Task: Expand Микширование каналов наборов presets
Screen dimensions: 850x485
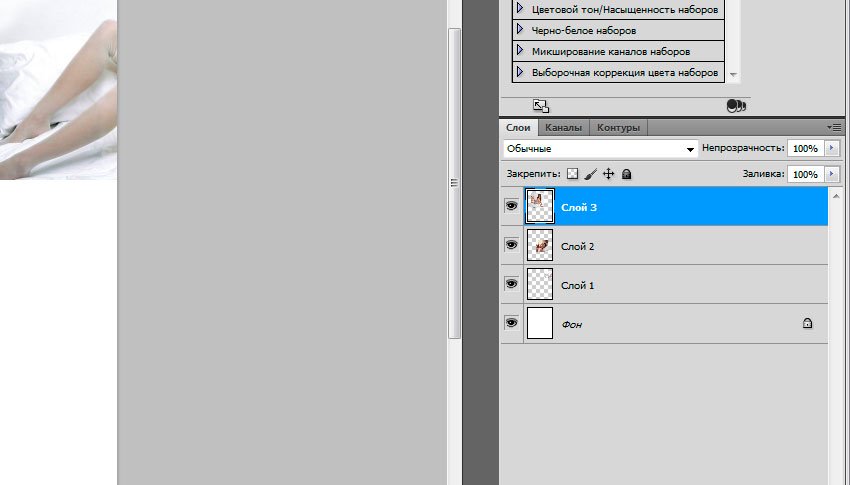Action: (520, 51)
